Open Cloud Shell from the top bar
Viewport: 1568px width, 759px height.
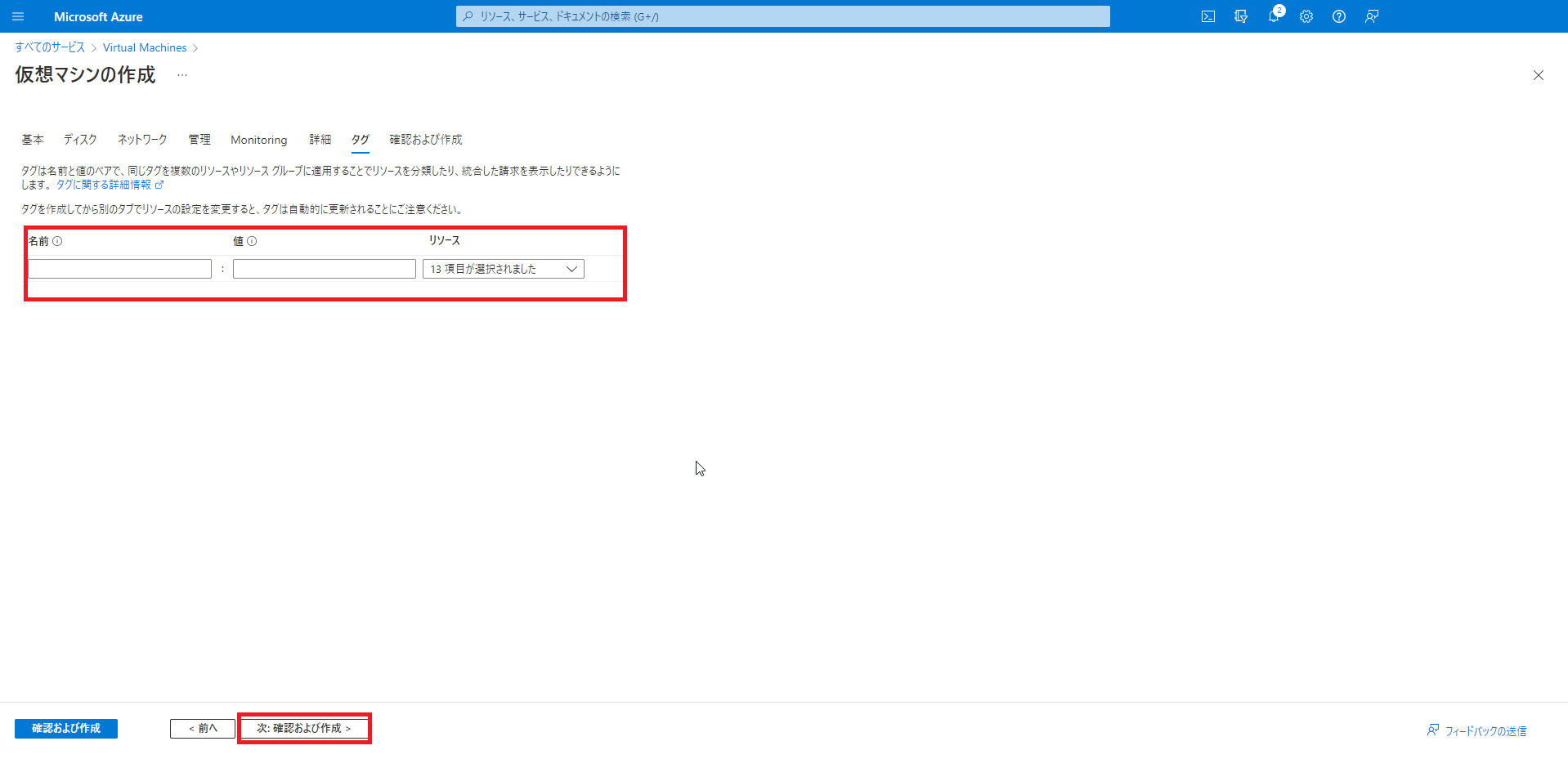1208,16
